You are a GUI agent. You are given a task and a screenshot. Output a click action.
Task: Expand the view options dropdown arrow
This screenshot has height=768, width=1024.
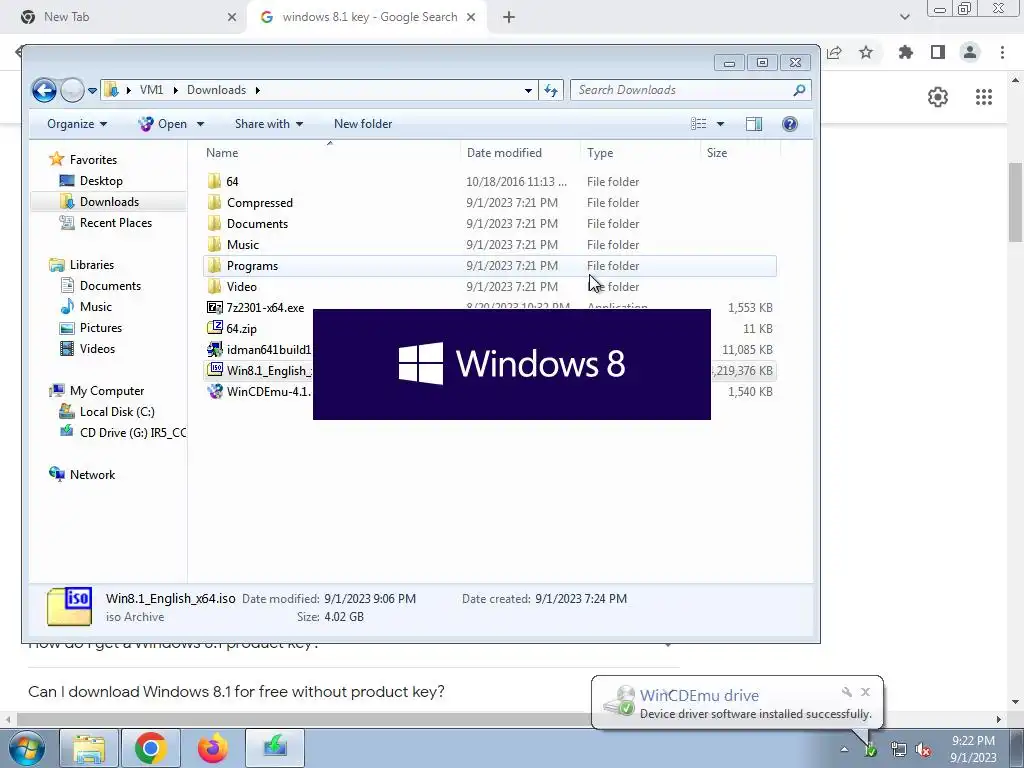[x=720, y=124]
